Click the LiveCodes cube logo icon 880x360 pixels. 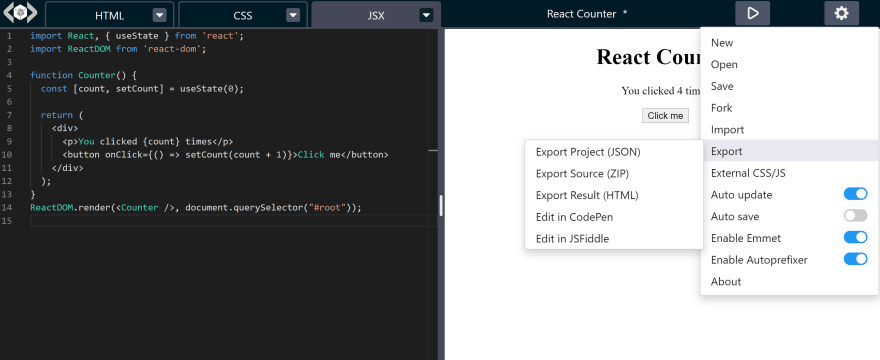tap(21, 12)
